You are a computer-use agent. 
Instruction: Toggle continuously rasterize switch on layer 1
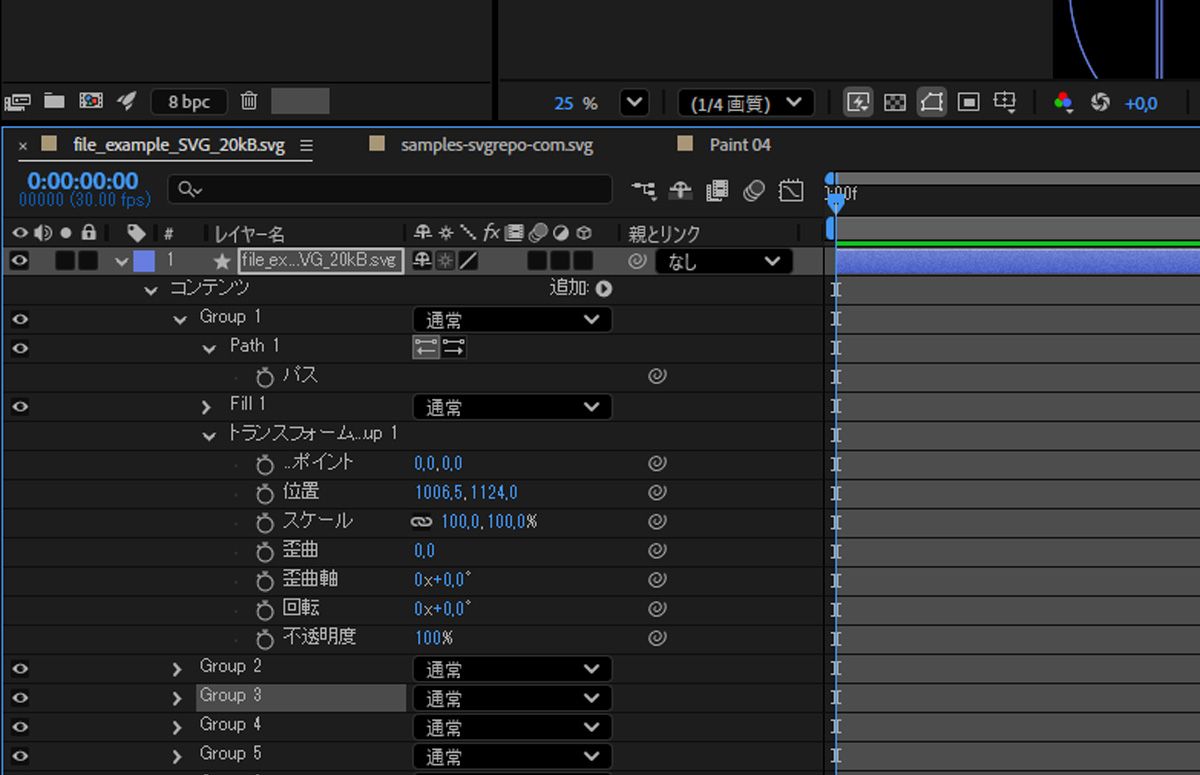tap(445, 261)
